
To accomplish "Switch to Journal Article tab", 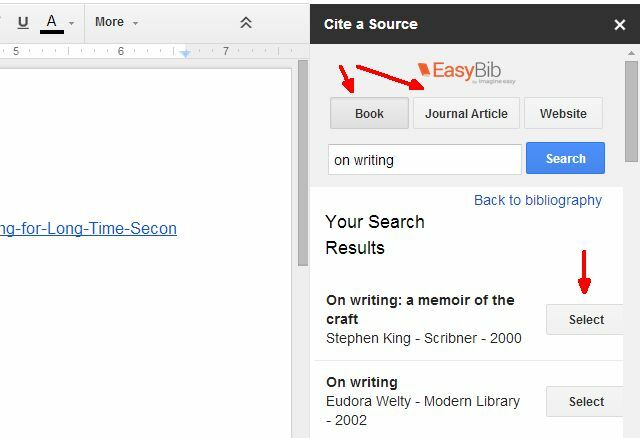I will (x=466, y=113).
